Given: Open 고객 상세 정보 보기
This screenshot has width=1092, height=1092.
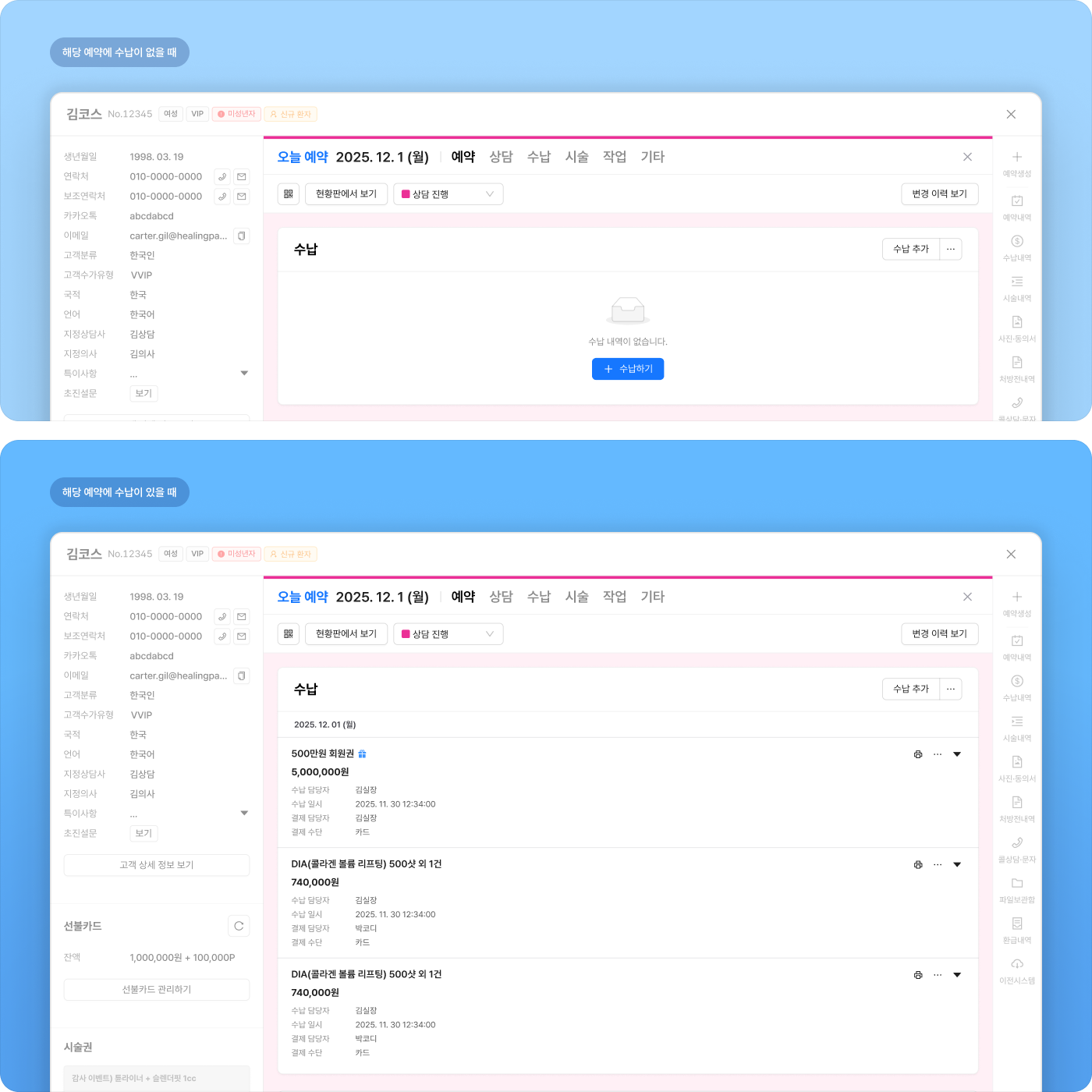Looking at the screenshot, I should [x=157, y=865].
